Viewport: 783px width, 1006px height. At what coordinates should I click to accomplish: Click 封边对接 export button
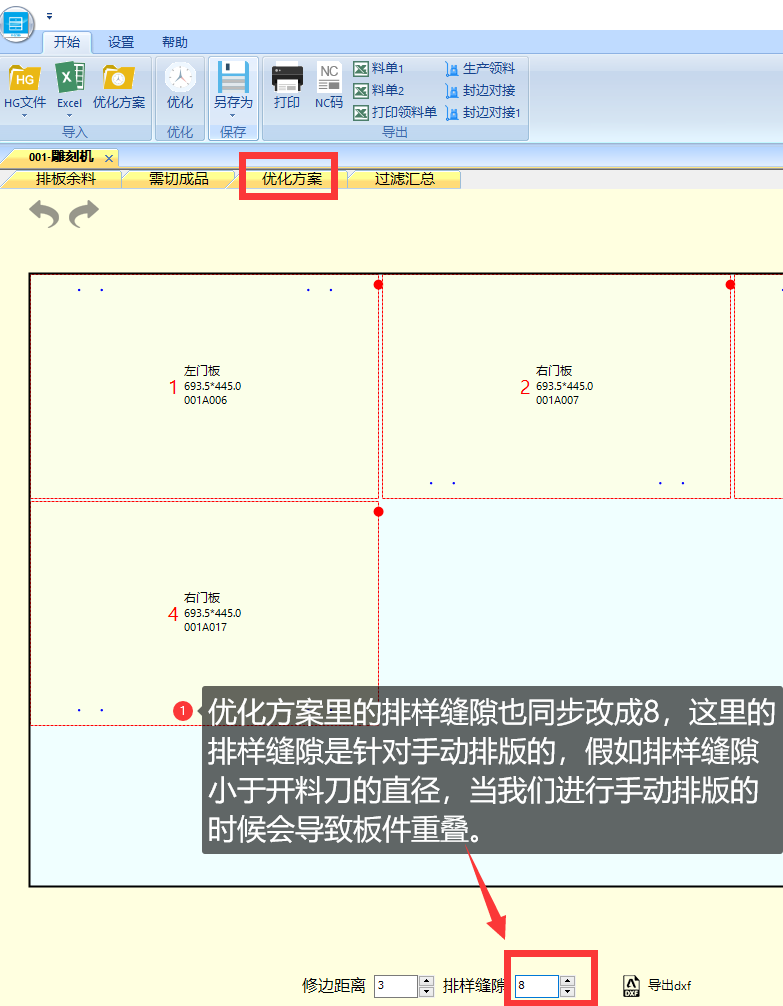point(480,90)
